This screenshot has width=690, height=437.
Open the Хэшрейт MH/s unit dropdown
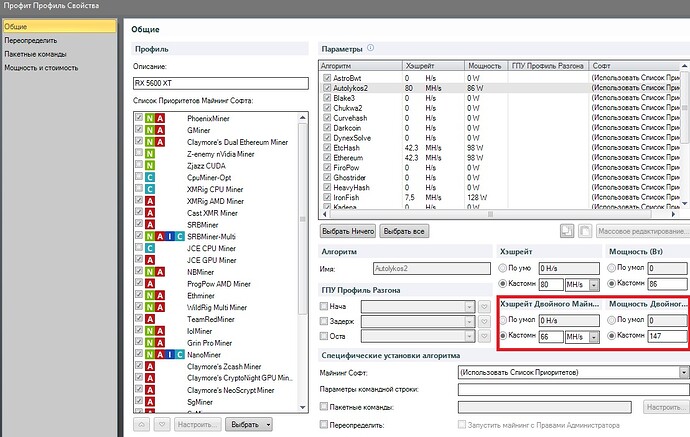(594, 285)
